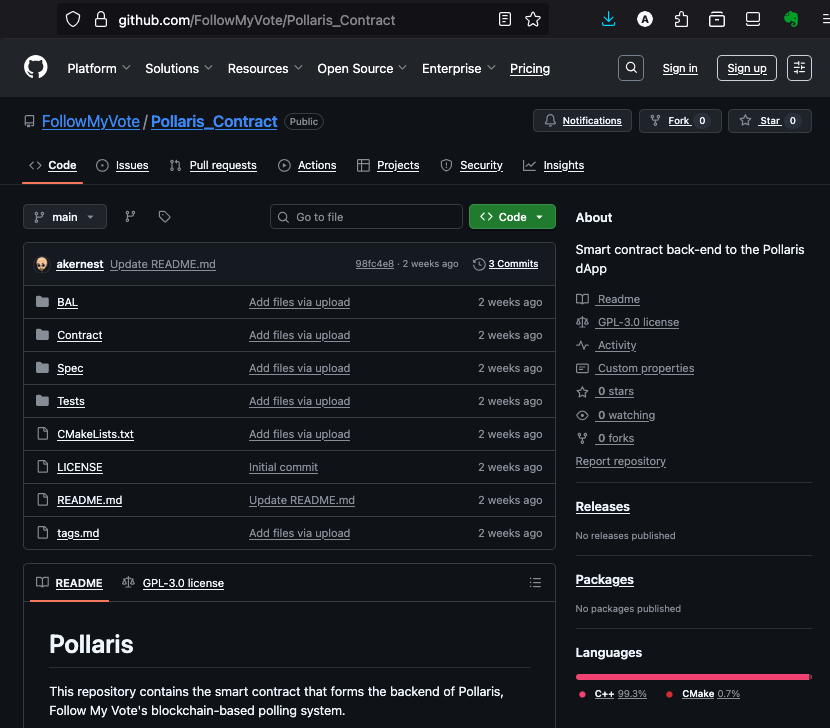Star the Pollaris_Contract repository

(x=769, y=121)
